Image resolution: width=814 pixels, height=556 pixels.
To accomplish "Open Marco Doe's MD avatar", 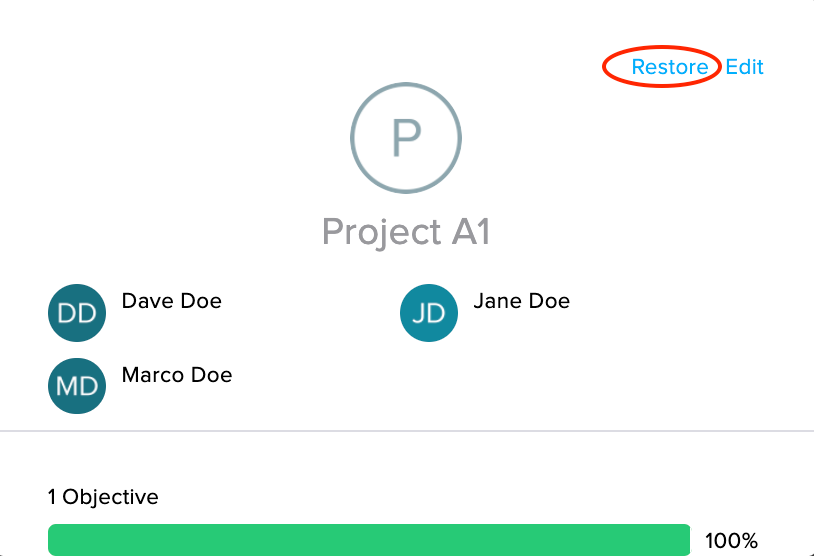I will pos(77,386).
